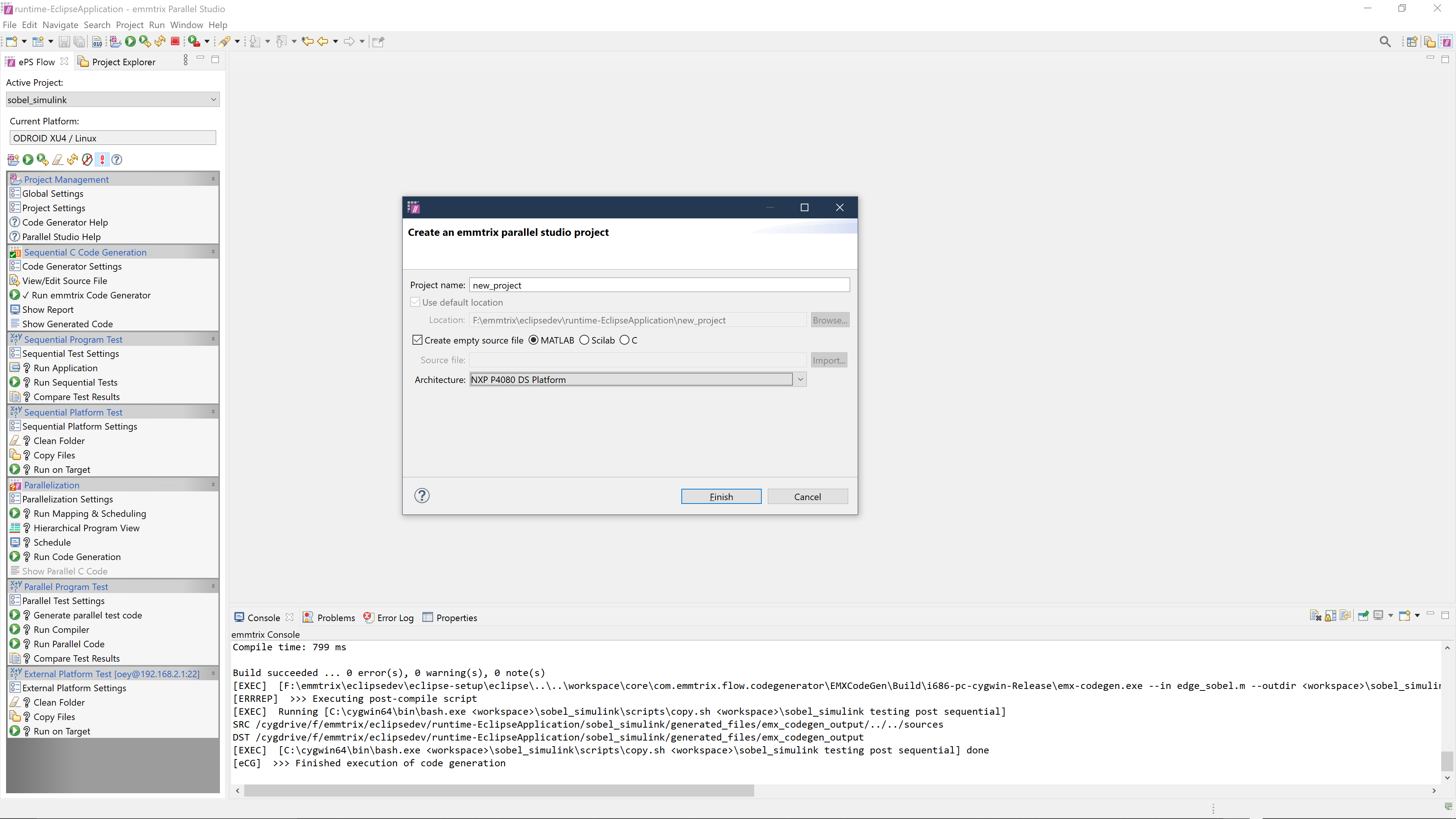The height and width of the screenshot is (819, 1456).
Task: Toggle the red exclamation mark icon in ePS Flow
Action: pyautogui.click(x=102, y=160)
